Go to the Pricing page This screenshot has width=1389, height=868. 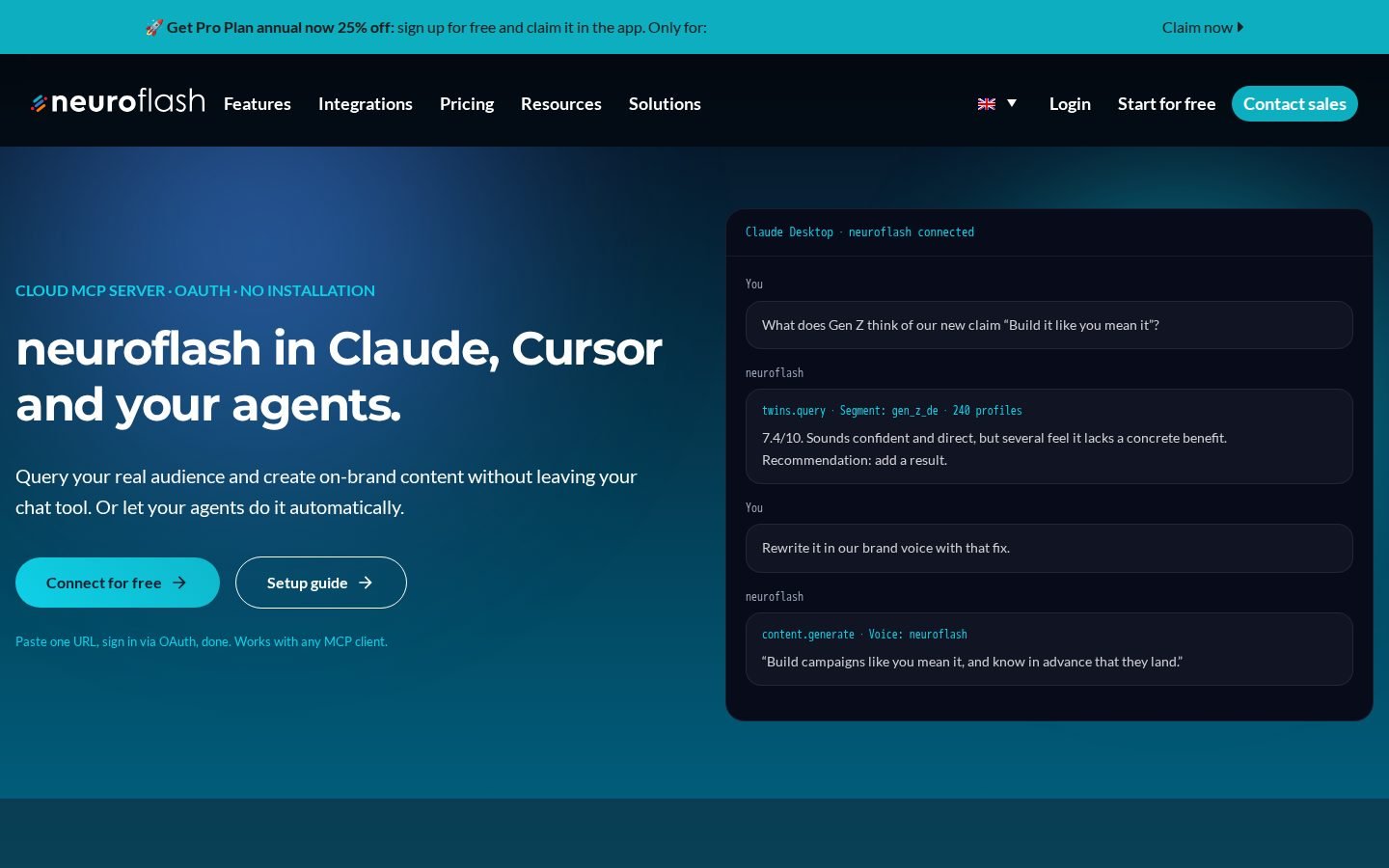point(467,103)
